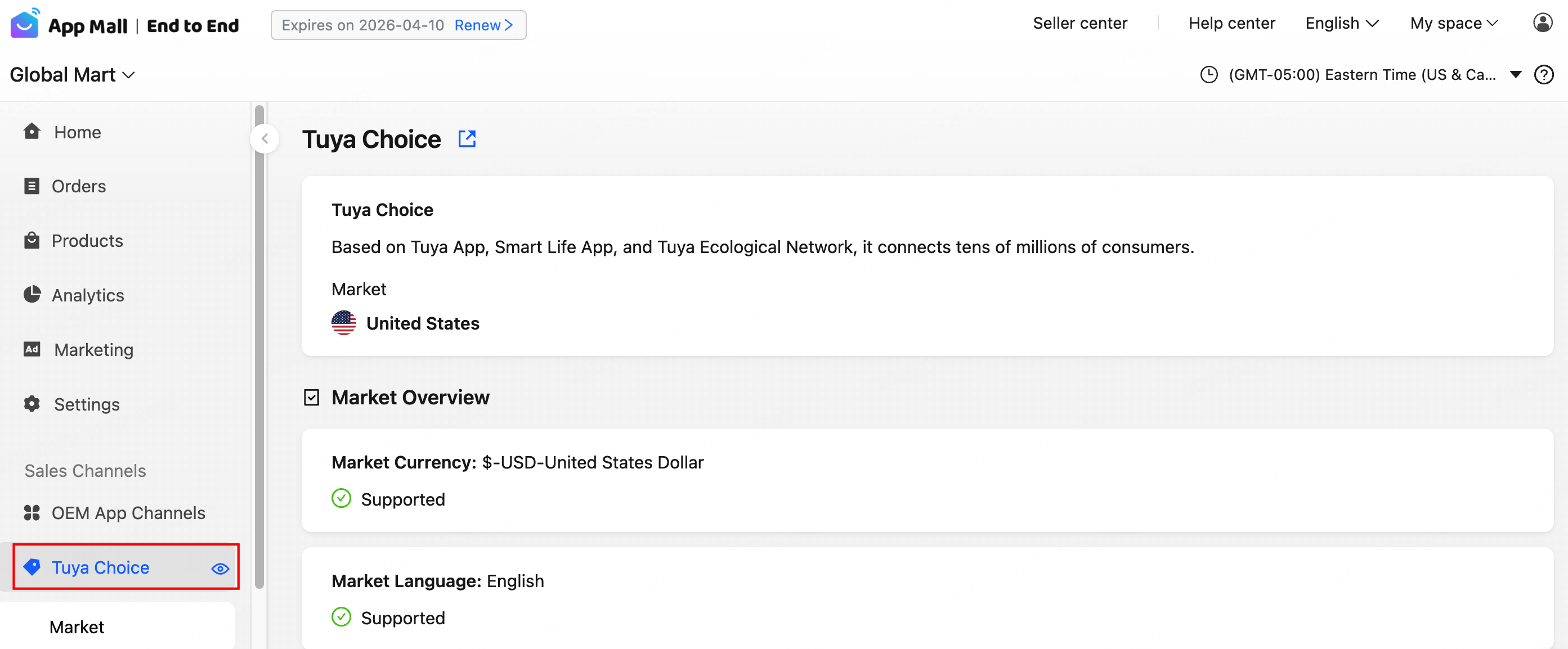Click the user profile avatar icon

tap(1543, 23)
